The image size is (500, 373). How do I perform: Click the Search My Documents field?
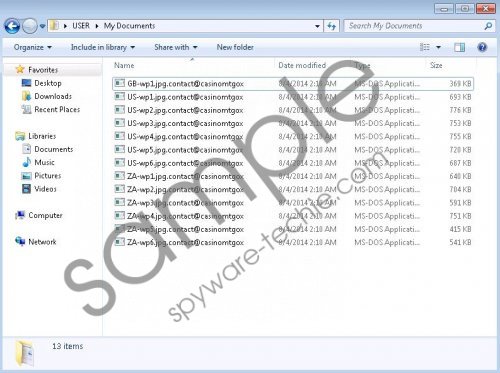point(415,26)
